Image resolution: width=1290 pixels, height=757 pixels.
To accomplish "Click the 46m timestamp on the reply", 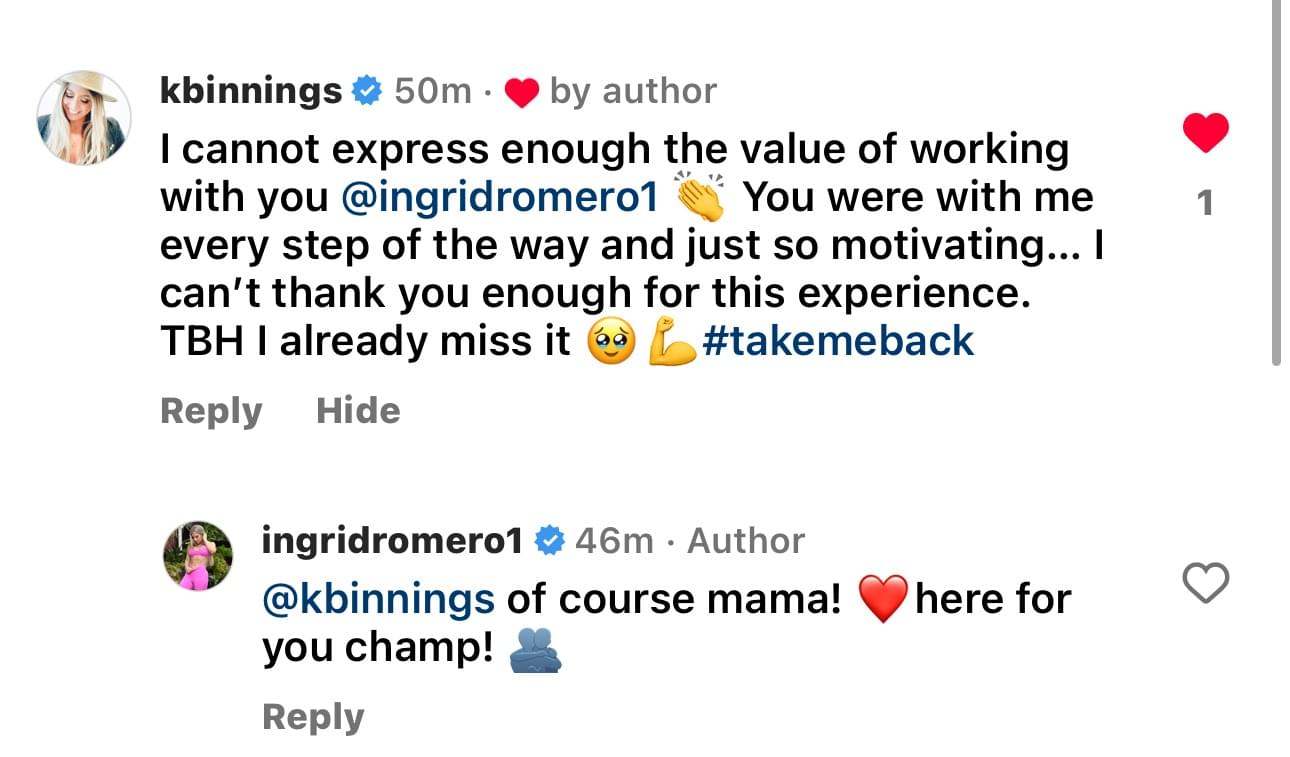I will (x=613, y=541).
